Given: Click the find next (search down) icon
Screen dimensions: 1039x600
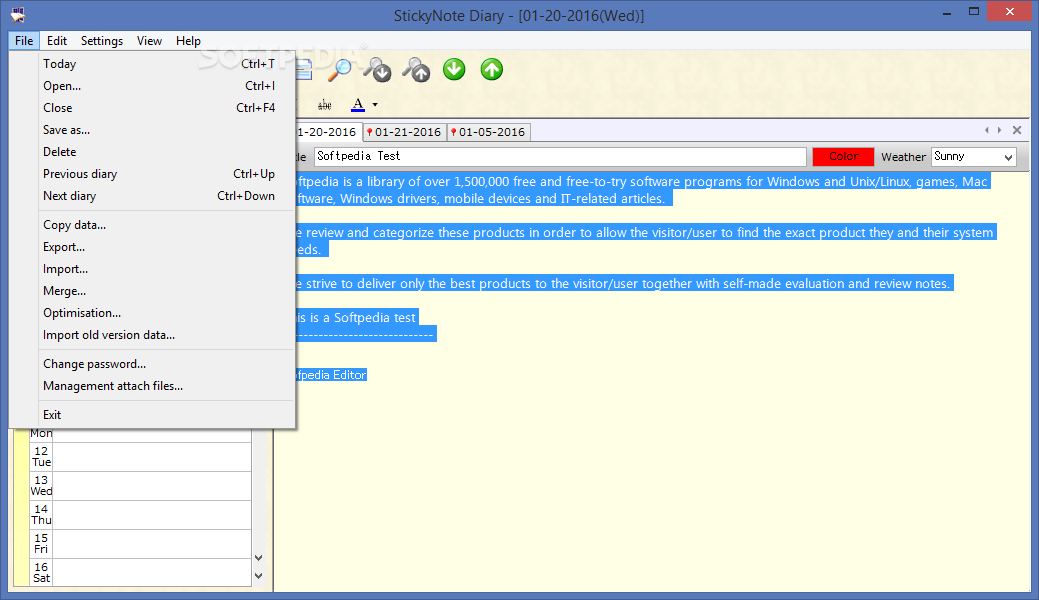Looking at the screenshot, I should coord(378,70).
